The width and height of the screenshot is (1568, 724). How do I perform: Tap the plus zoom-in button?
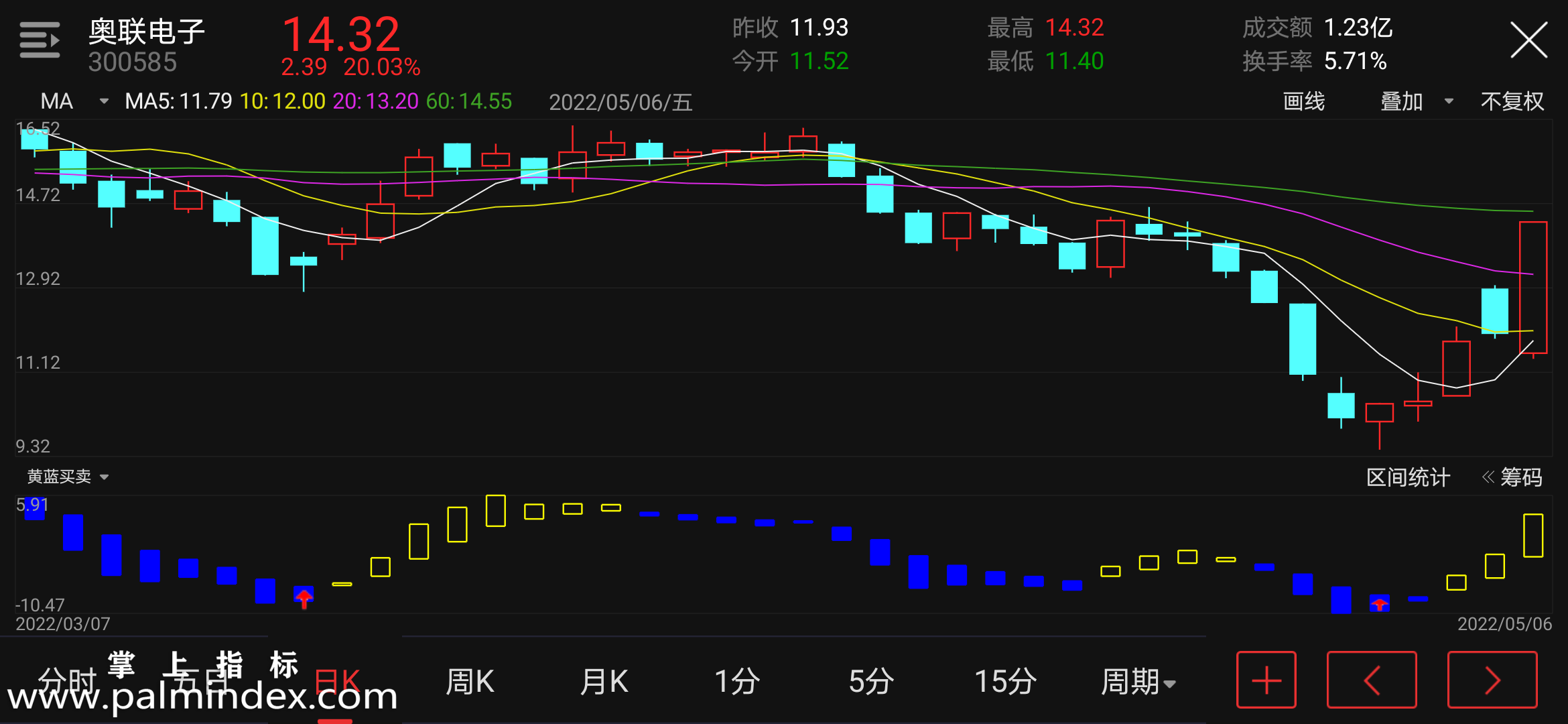1266,680
